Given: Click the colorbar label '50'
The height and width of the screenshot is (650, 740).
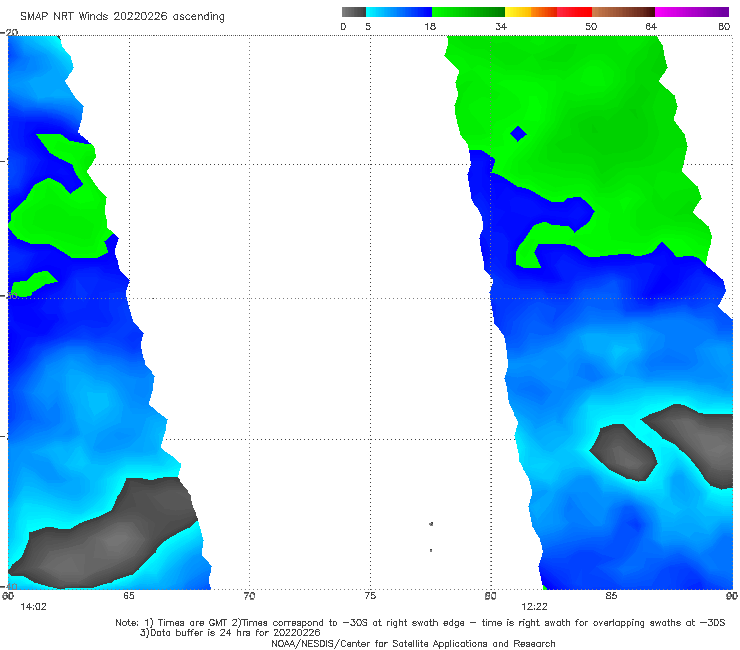Looking at the screenshot, I should tap(591, 26).
